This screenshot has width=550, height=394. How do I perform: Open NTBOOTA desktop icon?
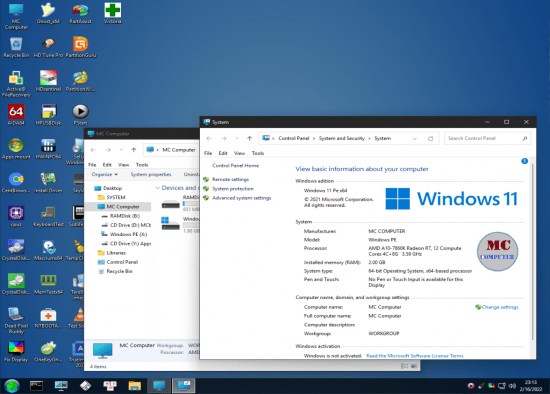click(x=48, y=318)
